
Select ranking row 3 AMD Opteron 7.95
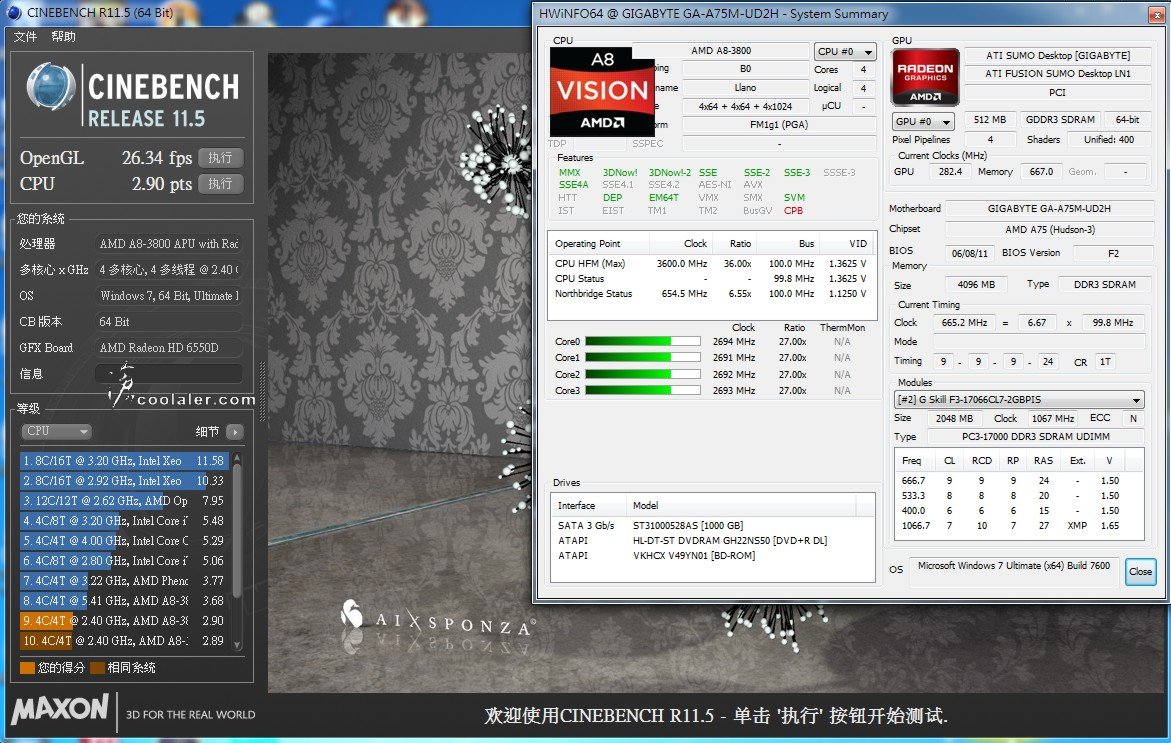click(x=124, y=501)
